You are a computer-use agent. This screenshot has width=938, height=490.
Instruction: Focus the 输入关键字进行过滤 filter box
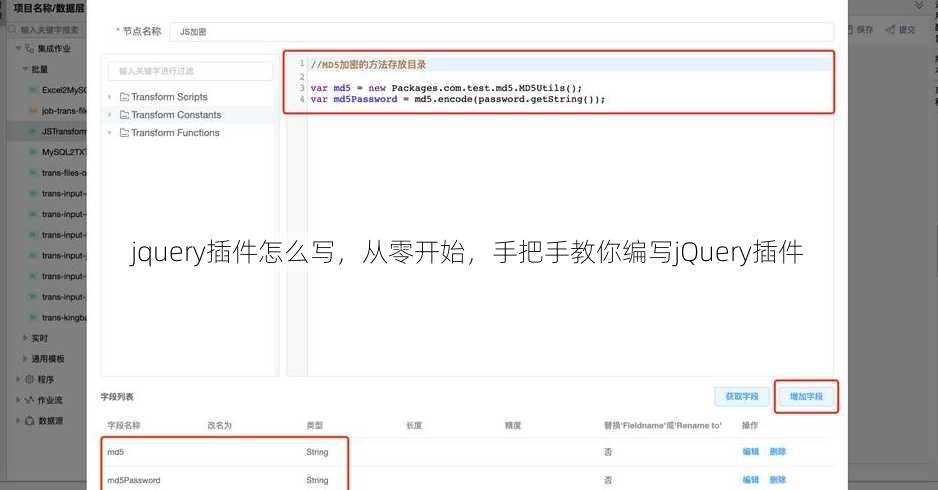point(190,71)
